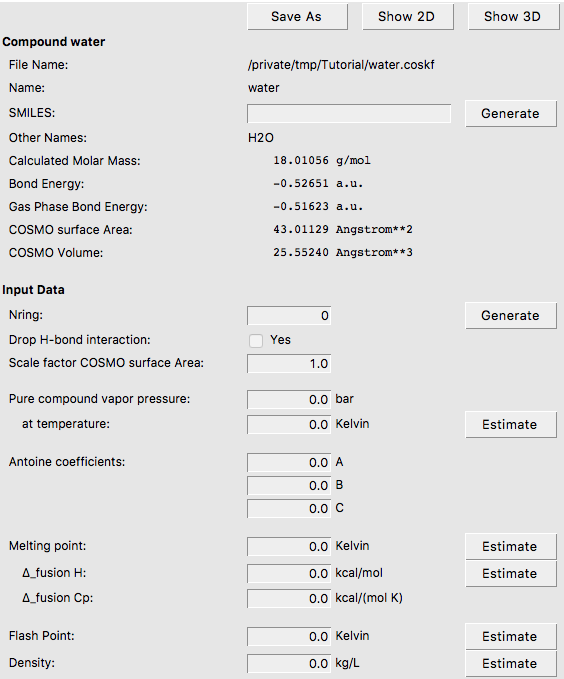This screenshot has height=679, width=564.
Task: Estimate the Flash Point
Action: click(x=511, y=637)
